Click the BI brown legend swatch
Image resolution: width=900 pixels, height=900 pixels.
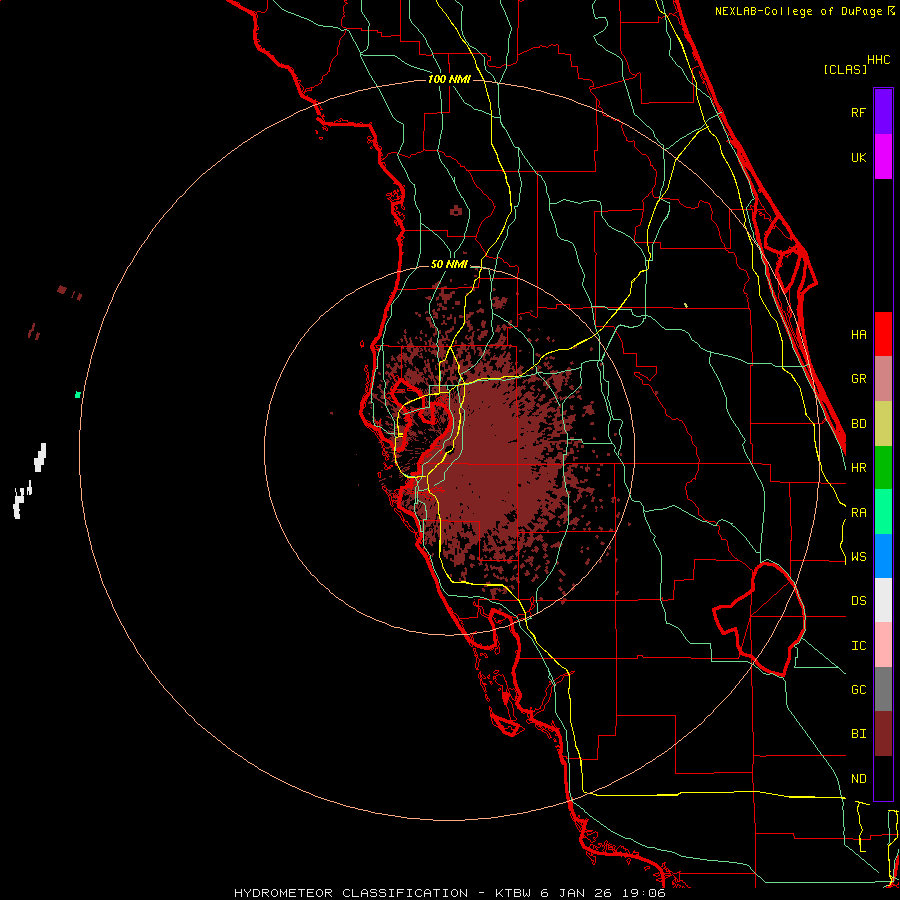[883, 734]
